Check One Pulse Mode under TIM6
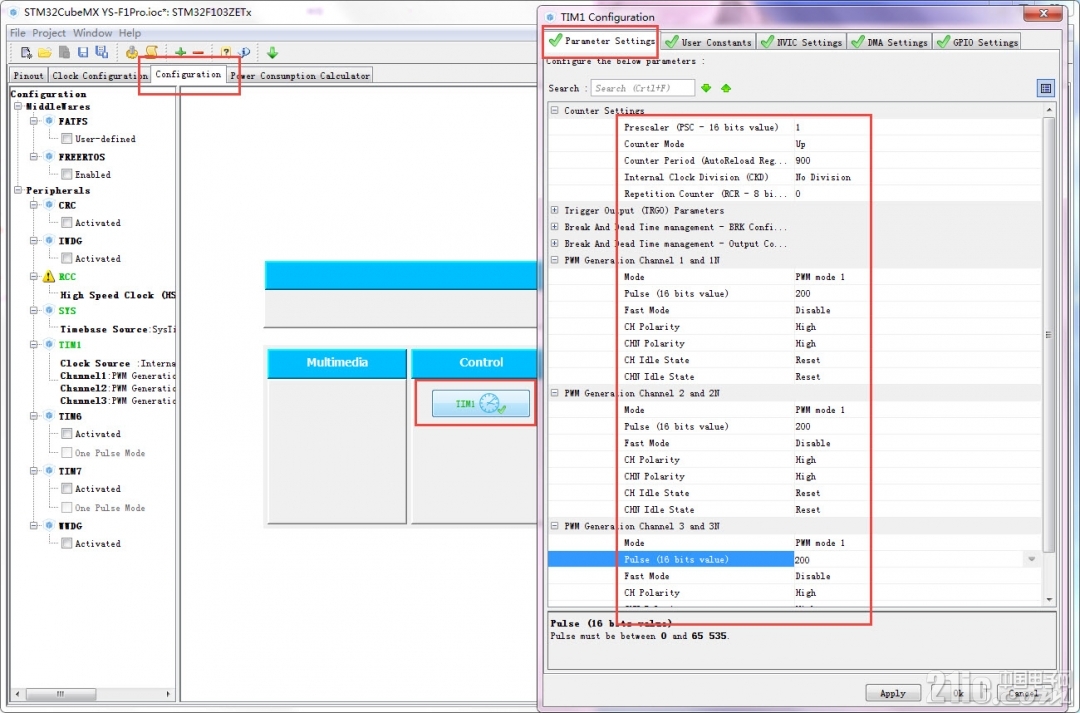The height and width of the screenshot is (713, 1080). [67, 453]
